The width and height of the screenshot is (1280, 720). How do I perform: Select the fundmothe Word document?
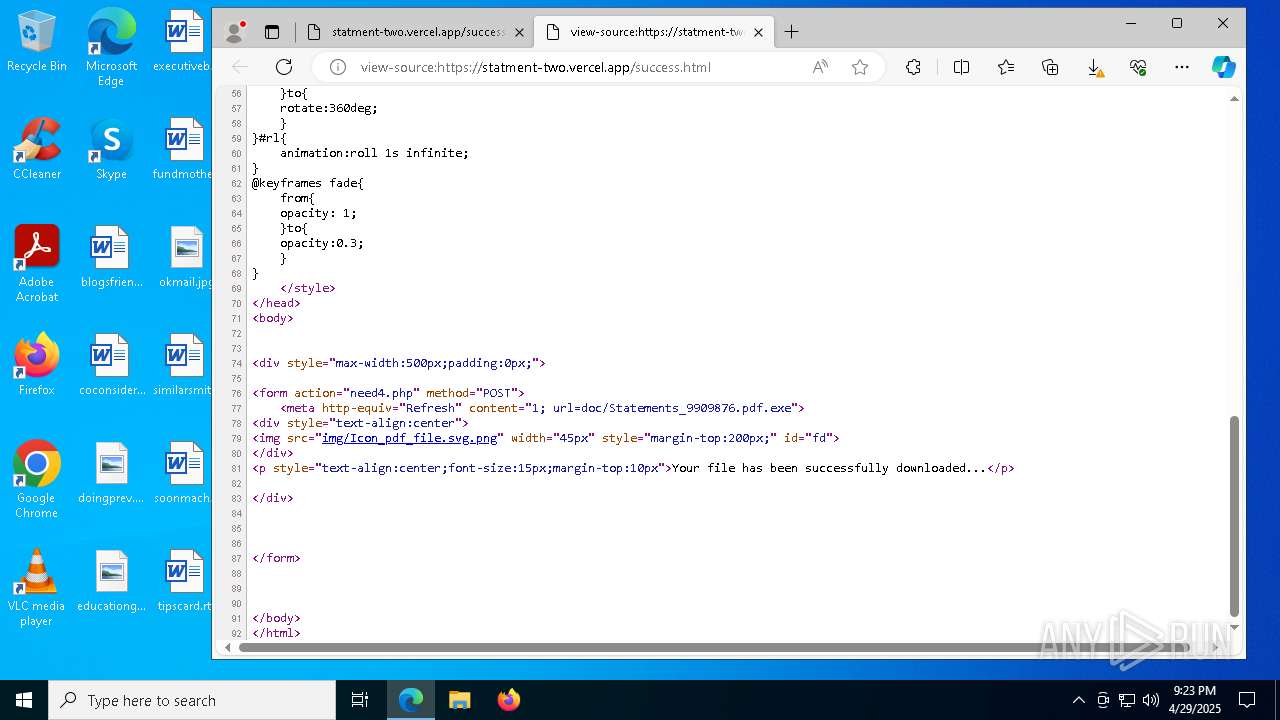point(185,150)
